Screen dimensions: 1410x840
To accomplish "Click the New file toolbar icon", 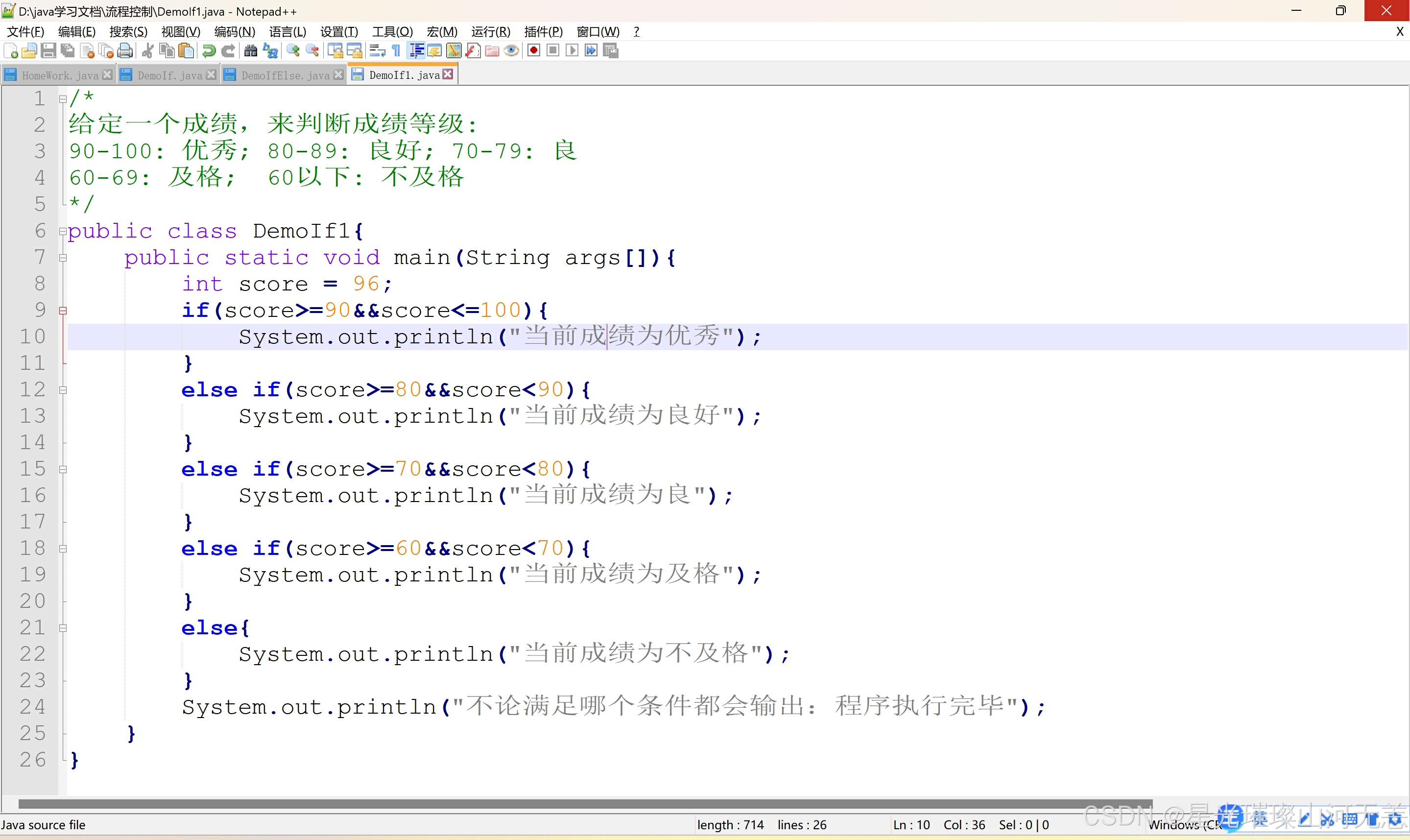I will 11,51.
